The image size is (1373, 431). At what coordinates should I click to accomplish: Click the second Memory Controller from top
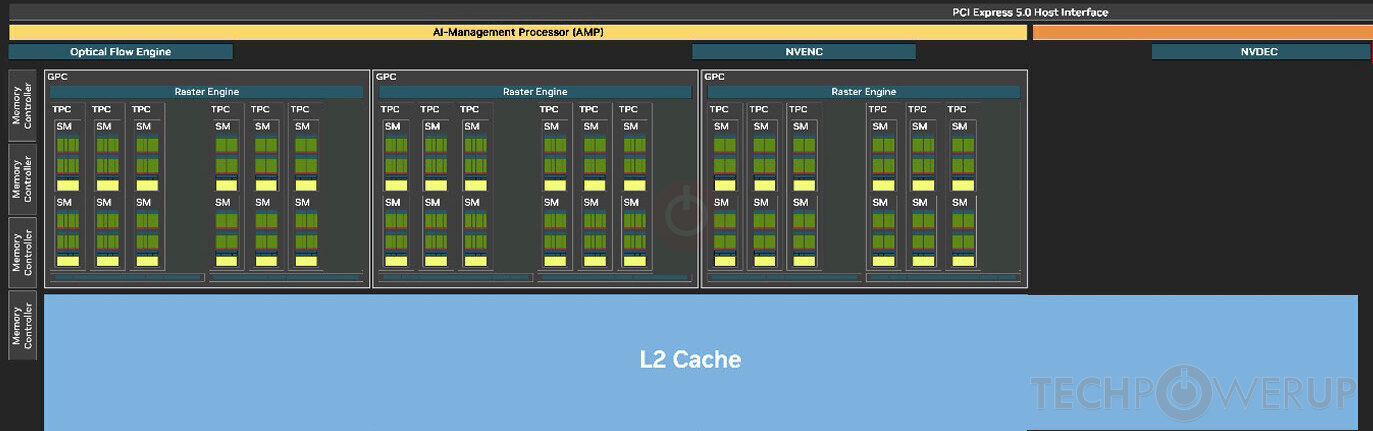tap(22, 178)
